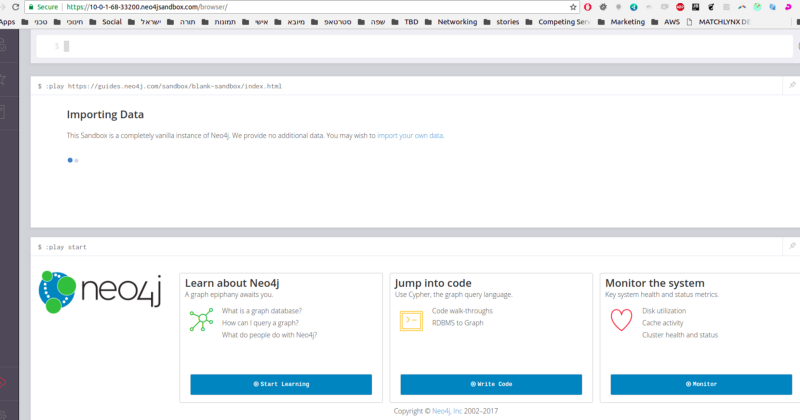The width and height of the screenshot is (800, 420).
Task: Open the stories bookmarks folder
Action: [501, 22]
